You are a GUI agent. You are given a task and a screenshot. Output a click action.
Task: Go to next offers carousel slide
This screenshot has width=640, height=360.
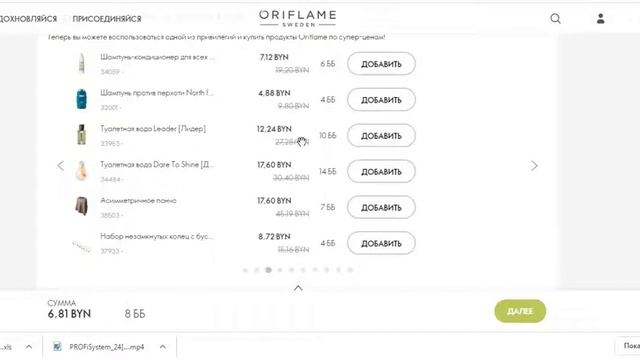coord(534,166)
